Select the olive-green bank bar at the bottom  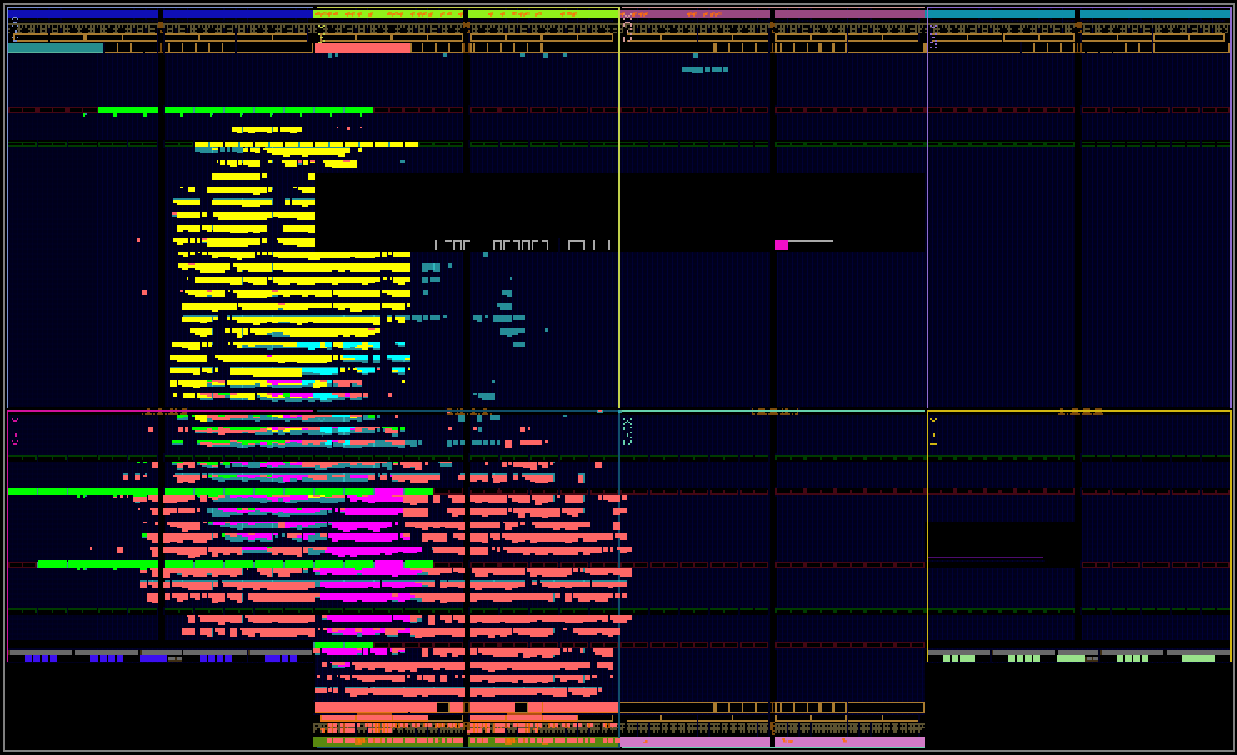pyautogui.click(x=466, y=742)
